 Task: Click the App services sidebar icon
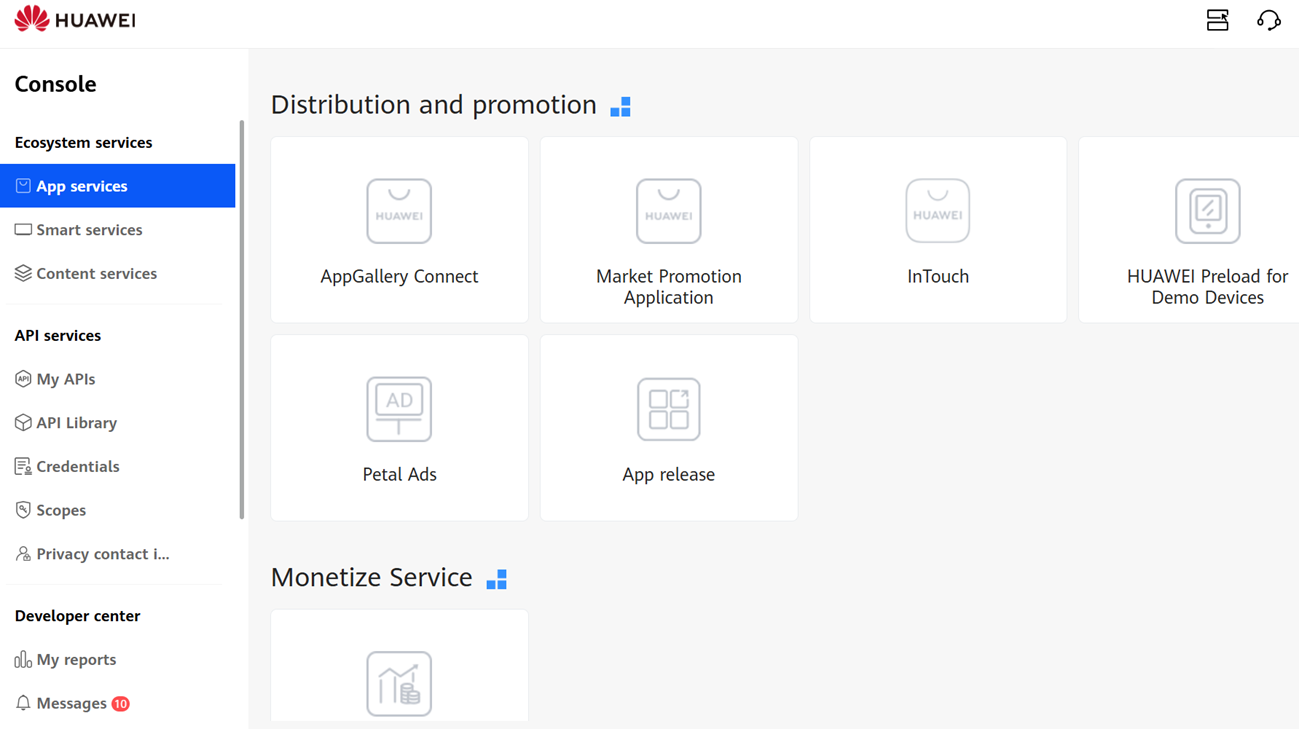[x=23, y=186]
